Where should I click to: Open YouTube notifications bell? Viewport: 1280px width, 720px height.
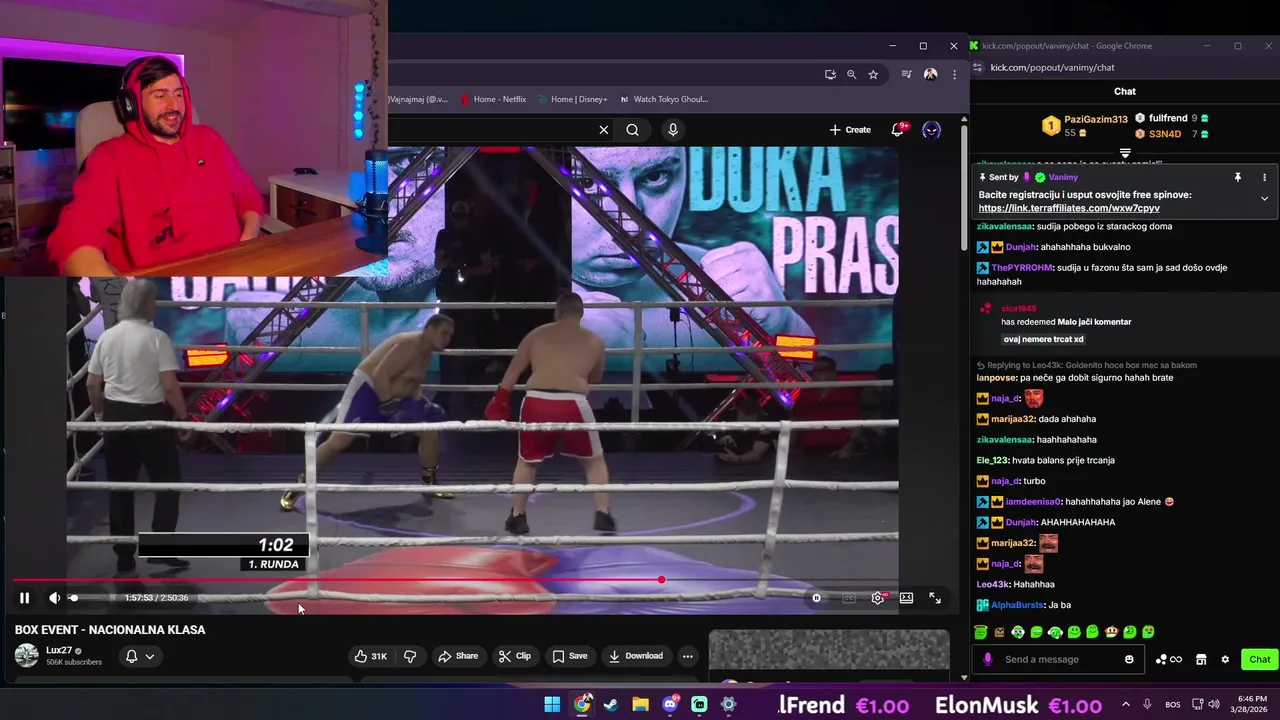(898, 130)
